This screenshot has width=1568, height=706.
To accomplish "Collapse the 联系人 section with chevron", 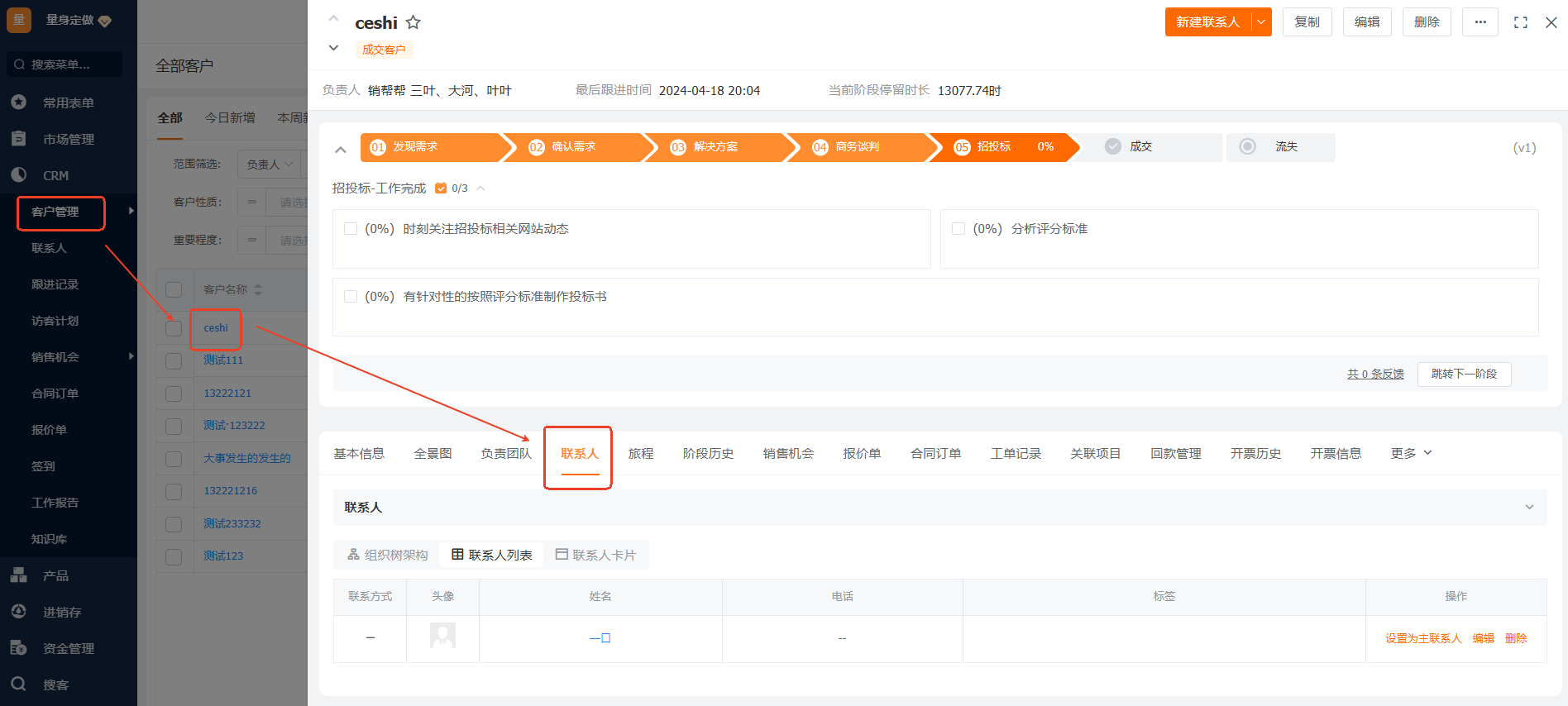I will point(1529,507).
